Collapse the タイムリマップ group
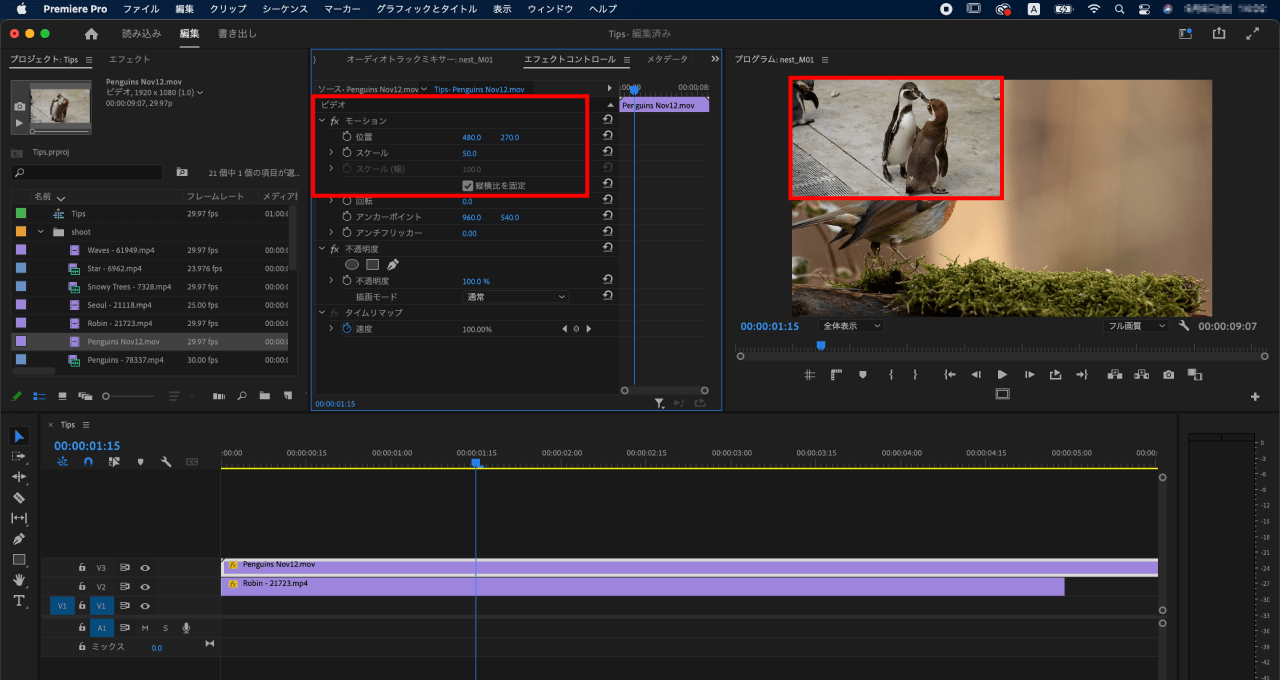The image size is (1280, 680). pyautogui.click(x=321, y=312)
